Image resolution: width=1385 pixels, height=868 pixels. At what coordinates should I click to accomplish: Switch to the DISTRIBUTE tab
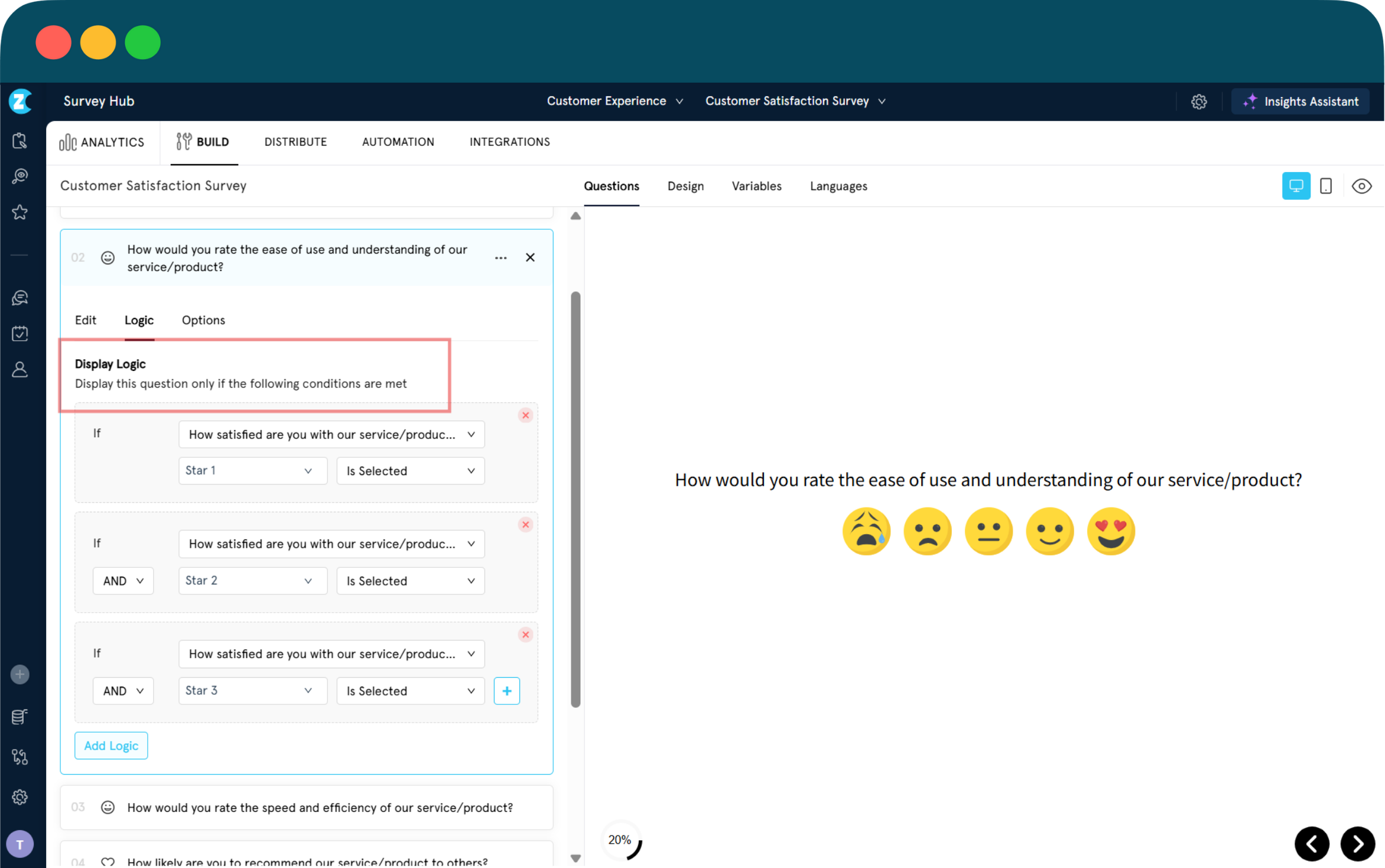click(295, 142)
